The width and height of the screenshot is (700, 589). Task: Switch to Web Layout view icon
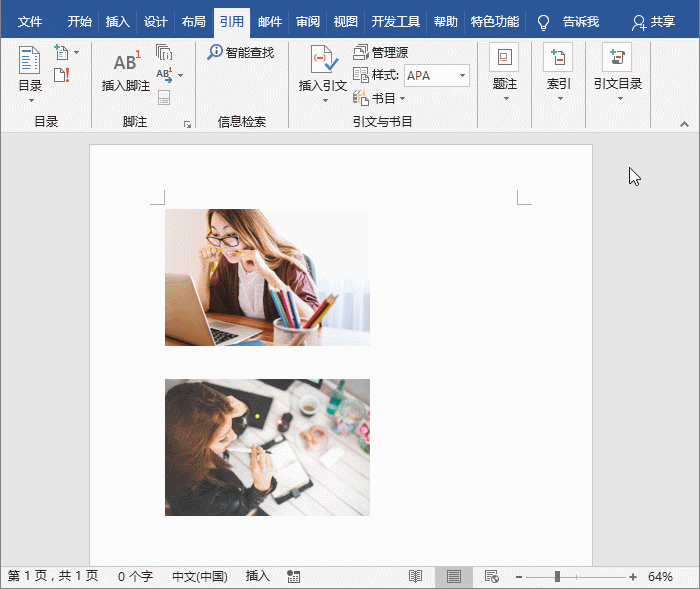492,576
